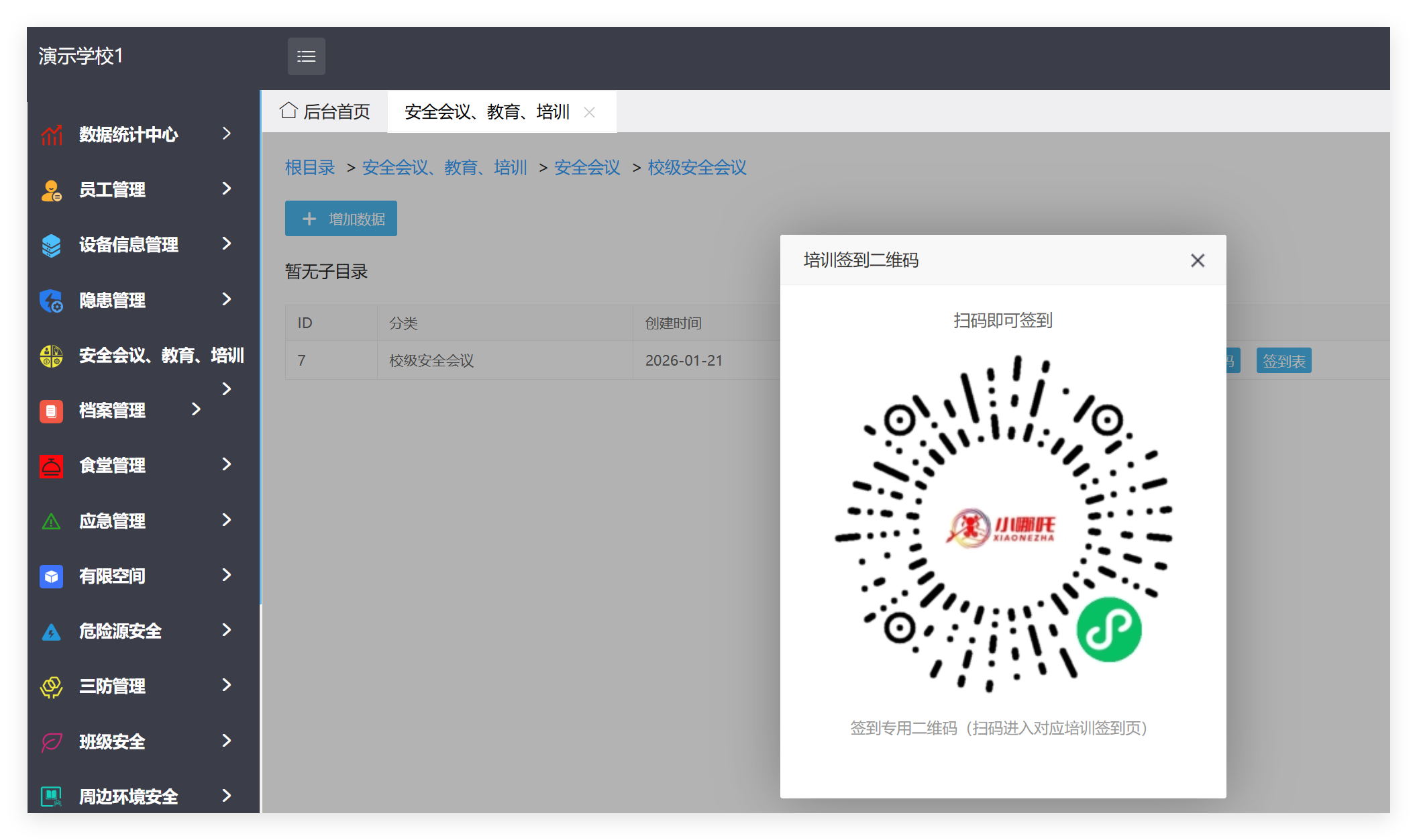This screenshot has height=840, width=1417.
Task: Open the 设备信息管理 layers icon
Action: [x=50, y=244]
